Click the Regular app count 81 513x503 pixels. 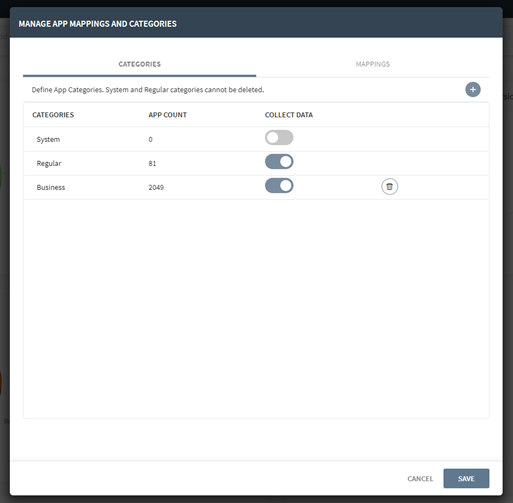[152, 163]
